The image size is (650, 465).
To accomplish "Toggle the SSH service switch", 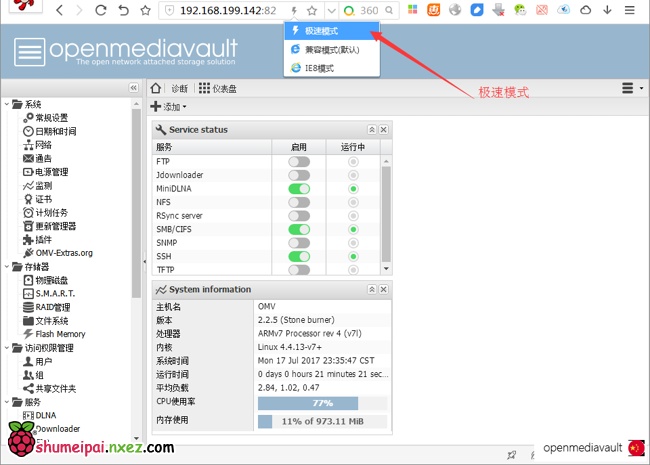I will [x=299, y=256].
